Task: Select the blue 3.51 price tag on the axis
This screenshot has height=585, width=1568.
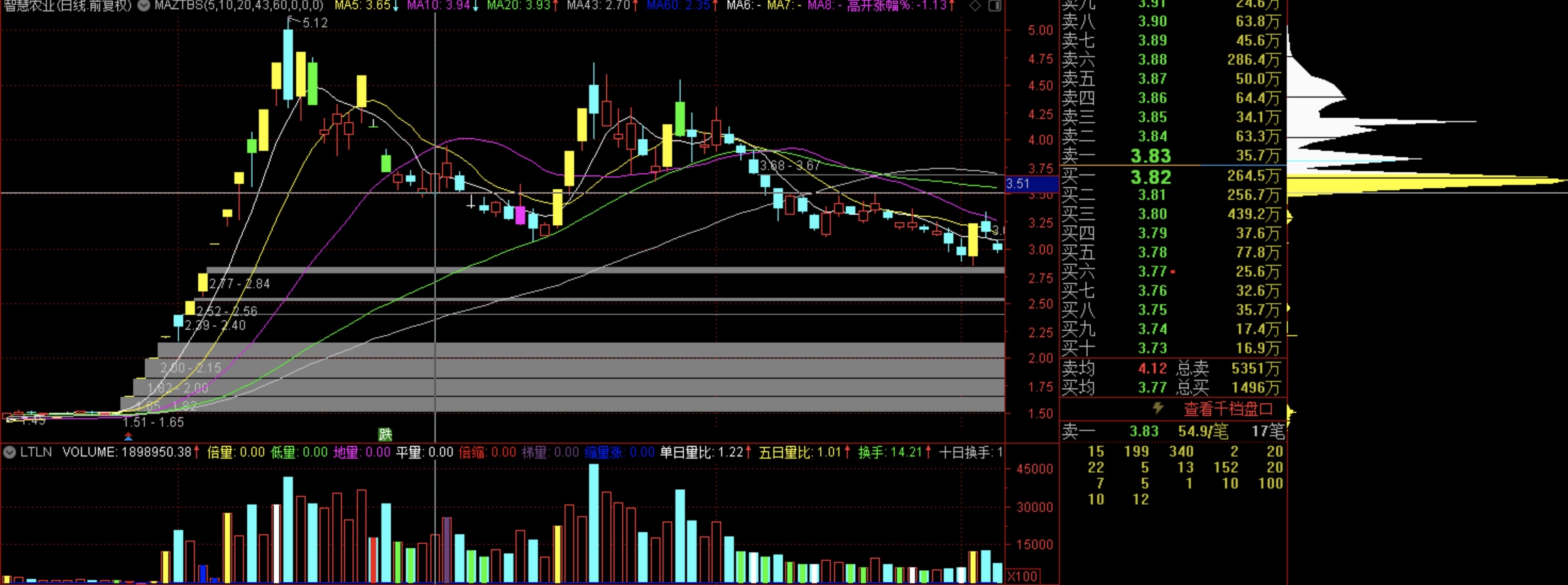Action: coord(1018,184)
